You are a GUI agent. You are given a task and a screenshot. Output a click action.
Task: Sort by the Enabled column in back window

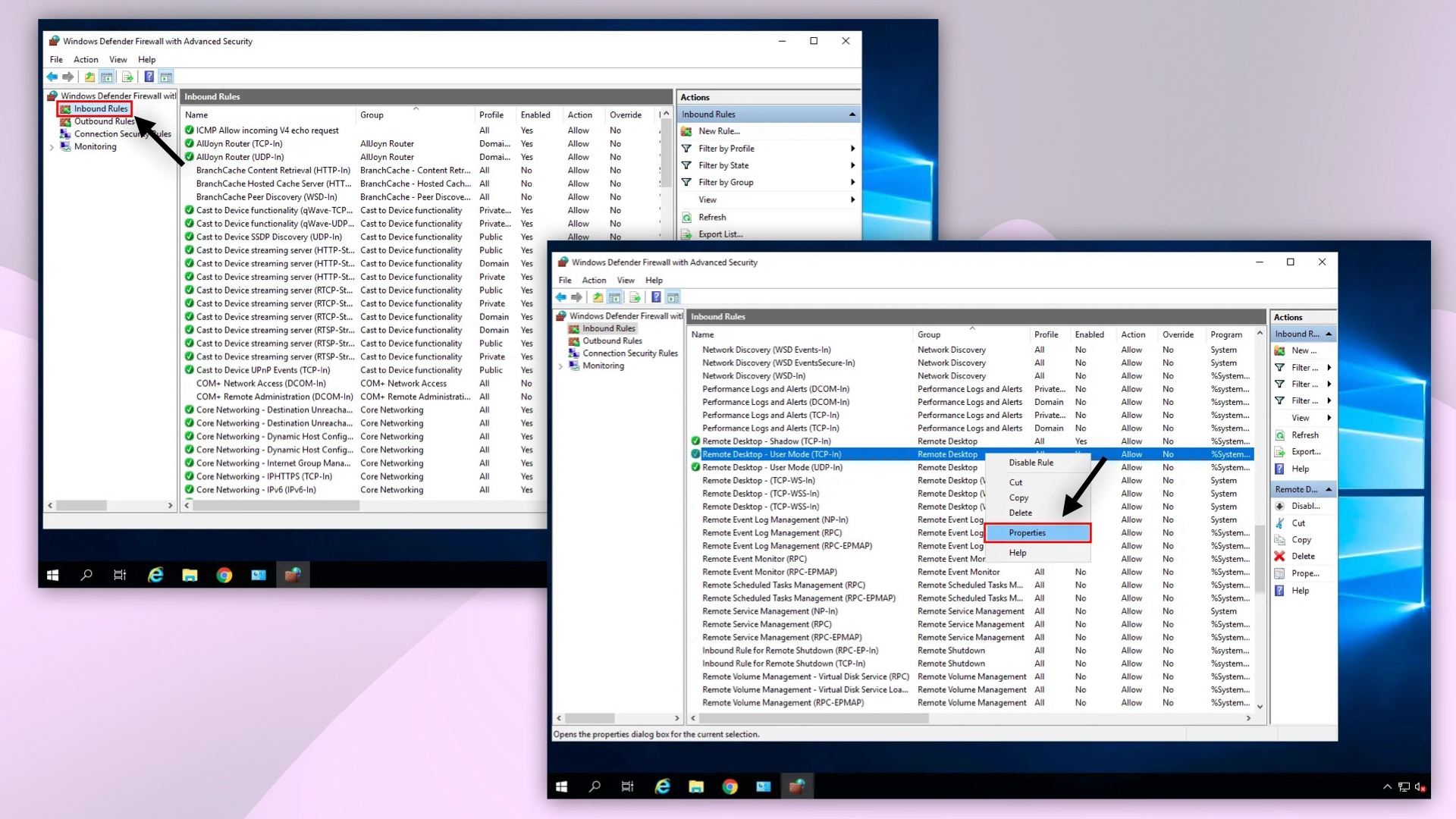(x=535, y=115)
